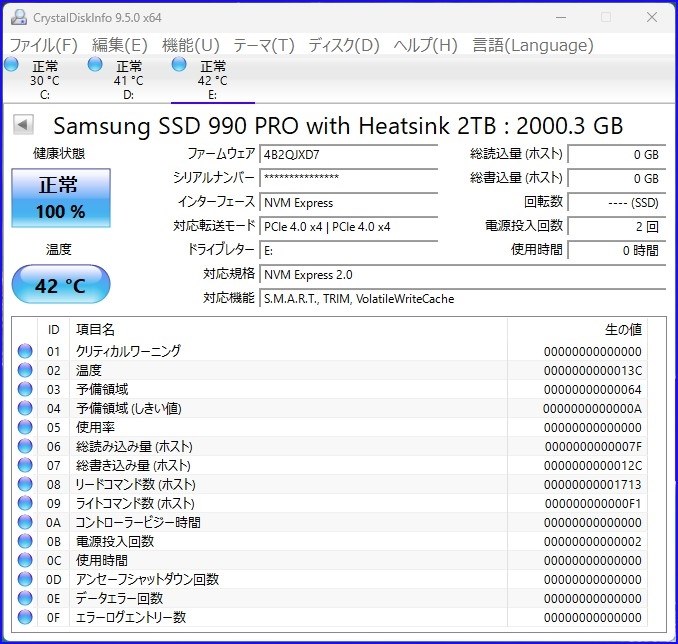This screenshot has height=644, width=678.
Task: Open the ファイル(F) menu
Action: click(43, 45)
